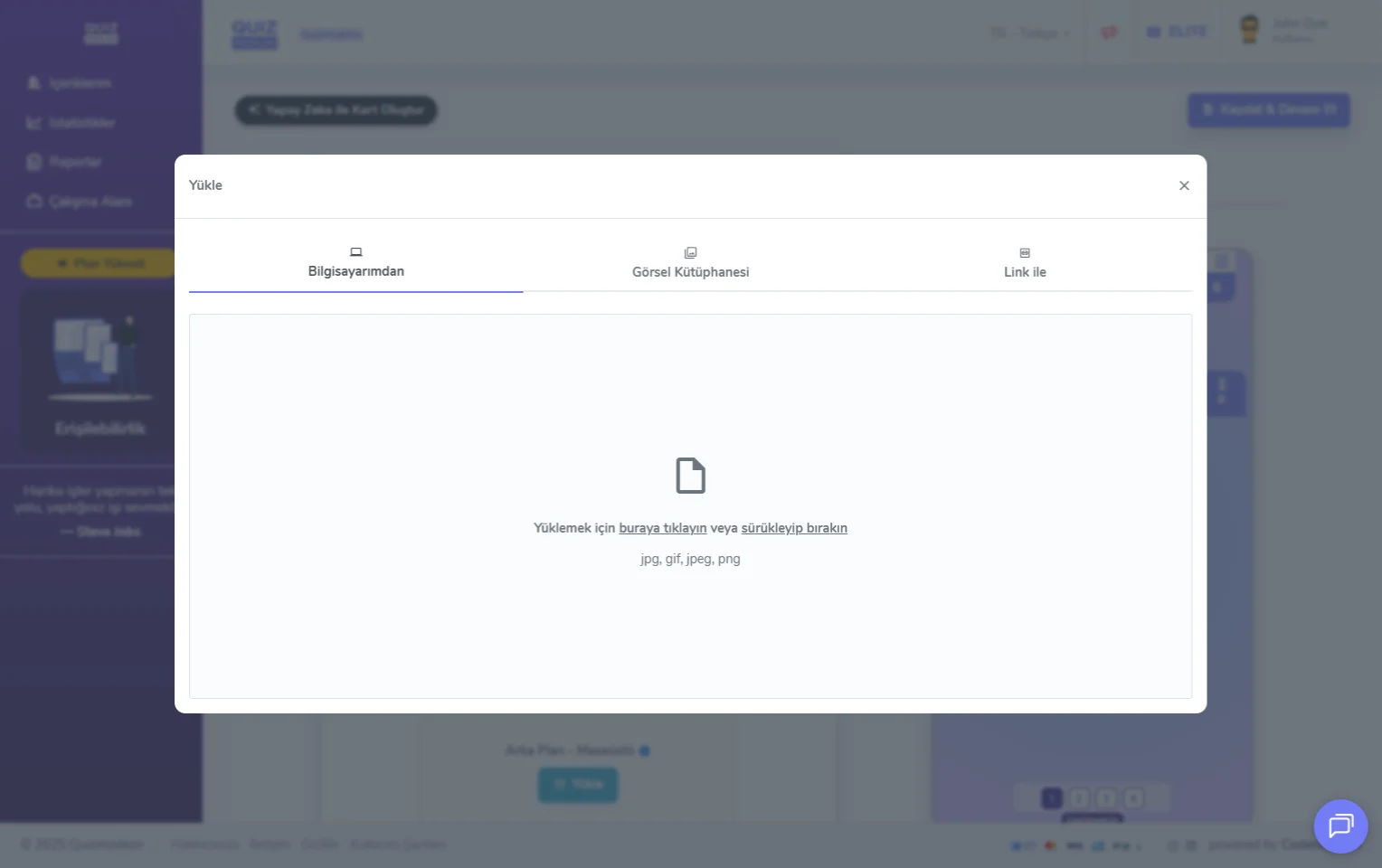Viewport: 1382px width, 868px height.
Task: Click the blurred Yükle button below the dialog
Action: (578, 784)
